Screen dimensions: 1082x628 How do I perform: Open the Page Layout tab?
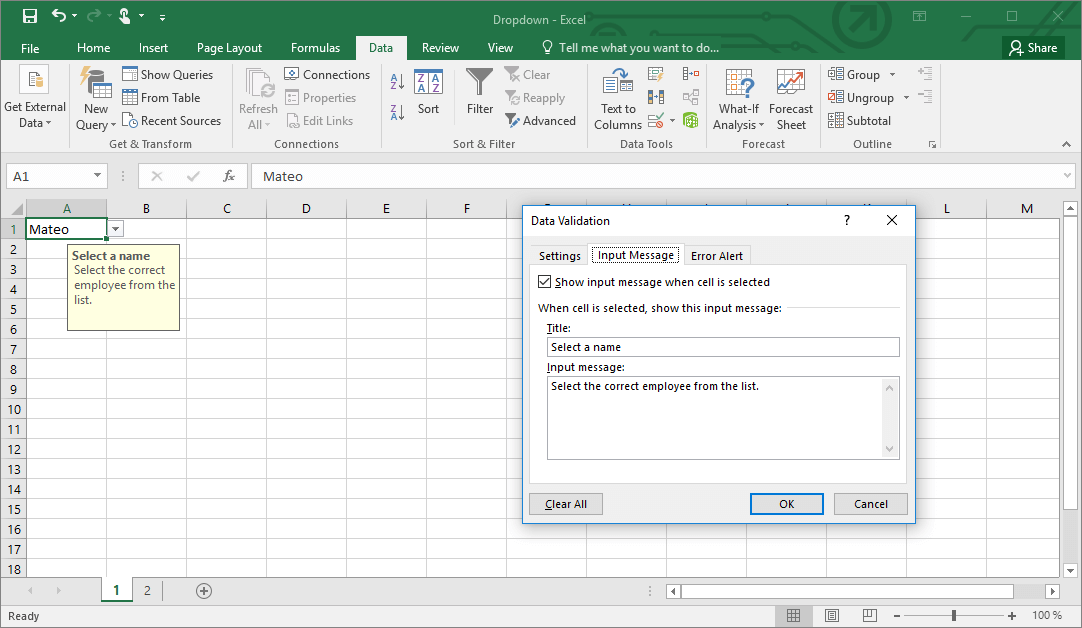[x=229, y=48]
